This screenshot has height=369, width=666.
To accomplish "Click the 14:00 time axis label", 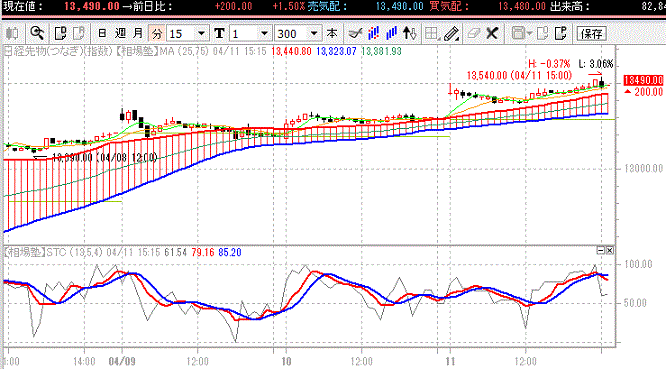I will [84, 361].
